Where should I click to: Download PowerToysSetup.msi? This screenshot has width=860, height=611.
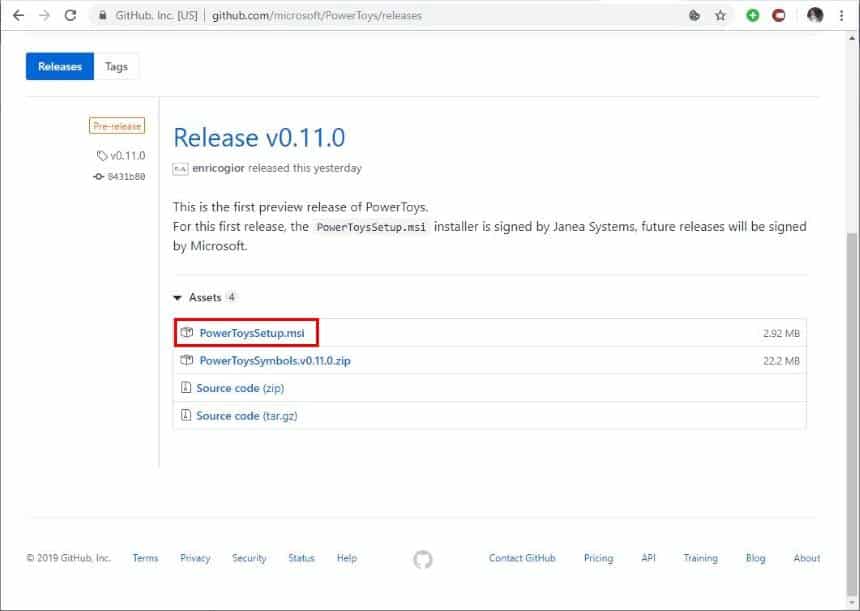[x=252, y=333]
